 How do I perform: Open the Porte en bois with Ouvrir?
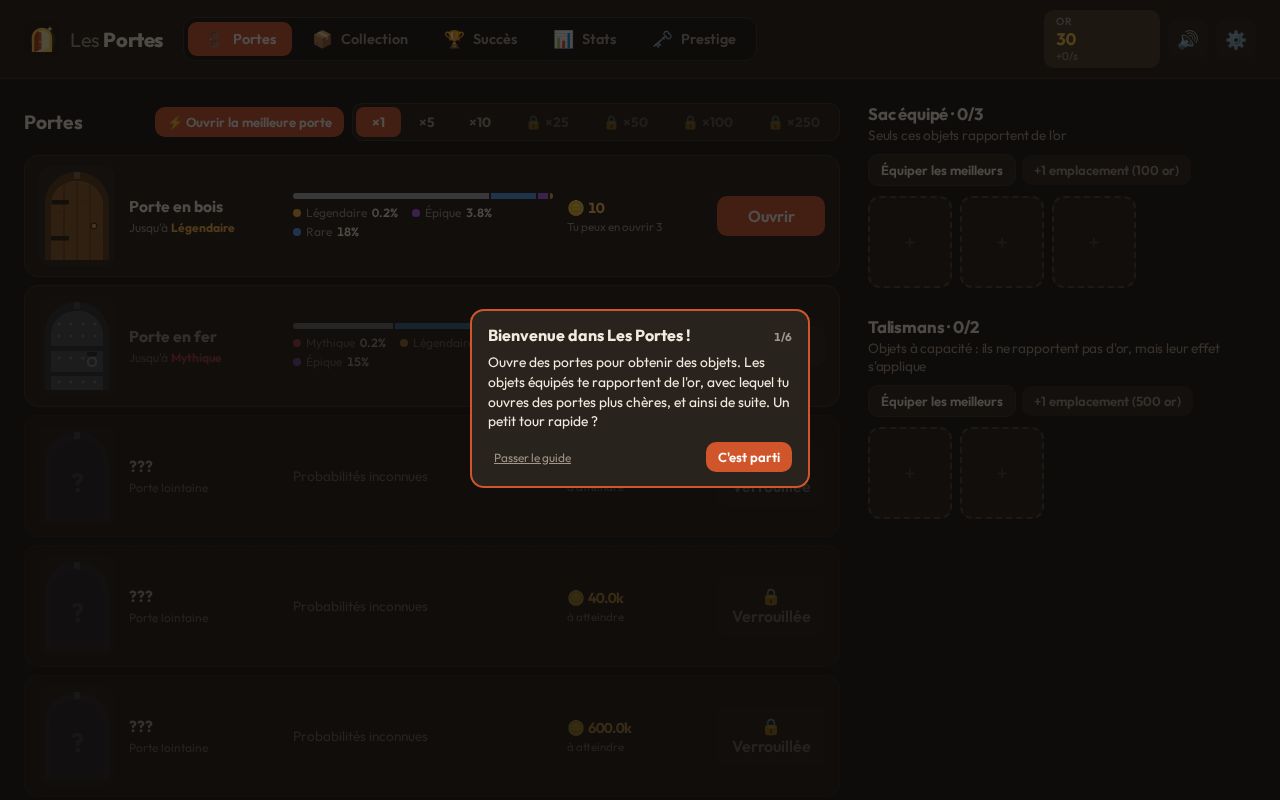click(x=771, y=216)
